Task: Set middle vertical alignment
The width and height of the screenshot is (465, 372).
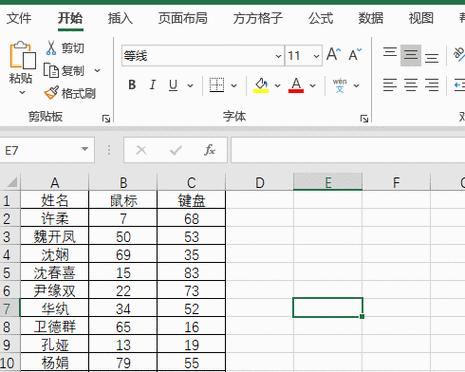Action: [411, 55]
